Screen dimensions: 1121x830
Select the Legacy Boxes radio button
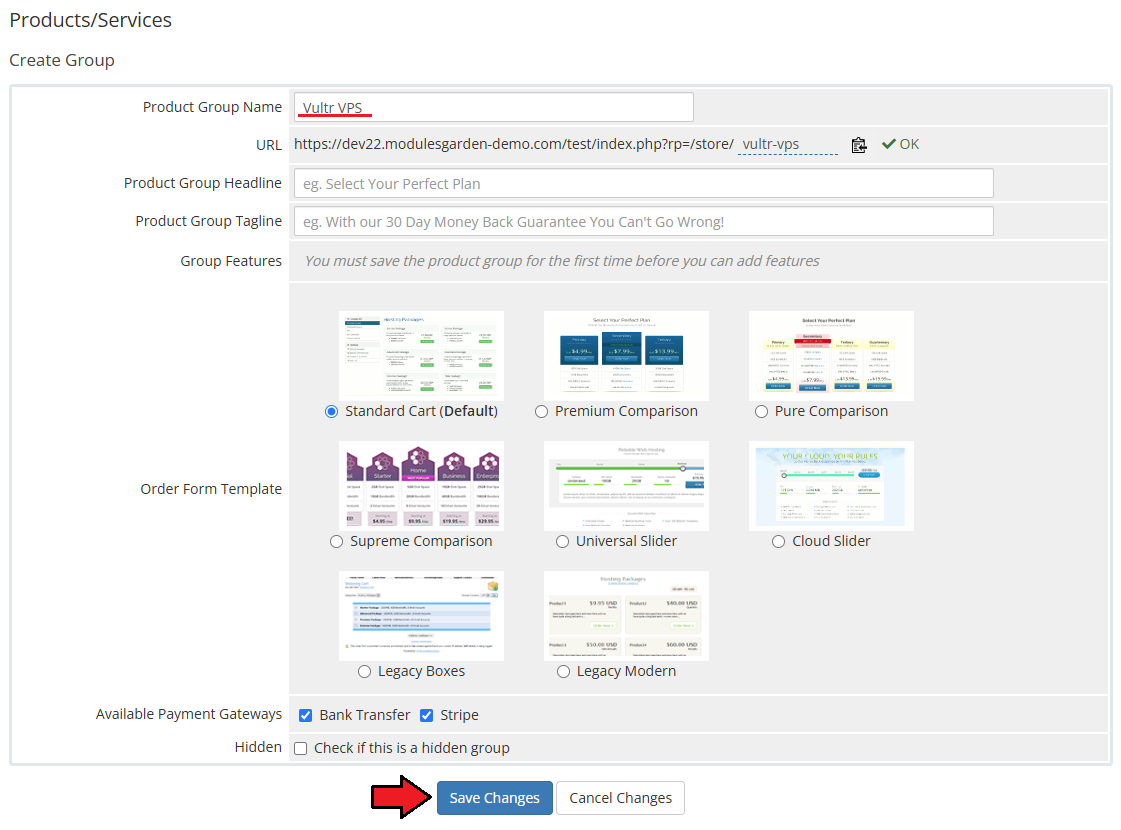point(365,672)
